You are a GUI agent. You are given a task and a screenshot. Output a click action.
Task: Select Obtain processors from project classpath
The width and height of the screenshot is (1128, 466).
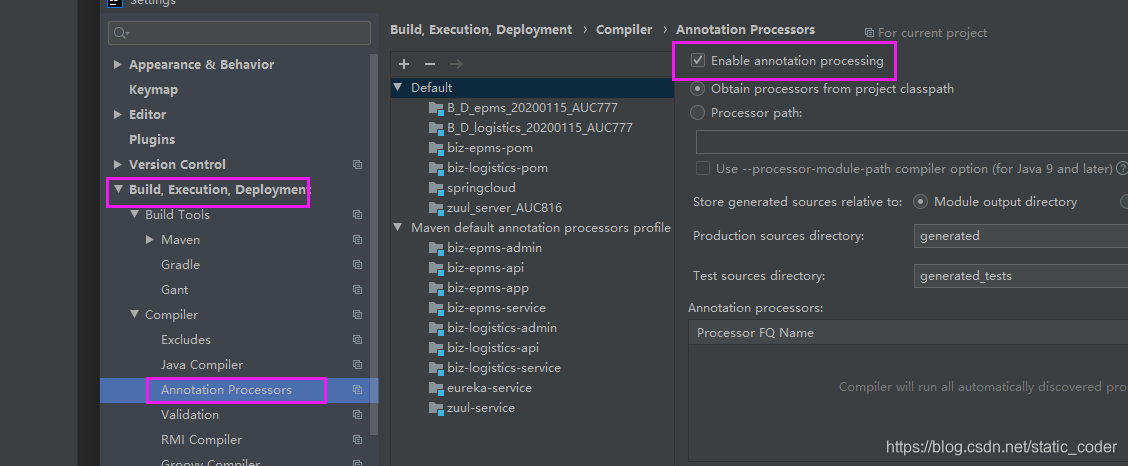pyautogui.click(x=698, y=88)
